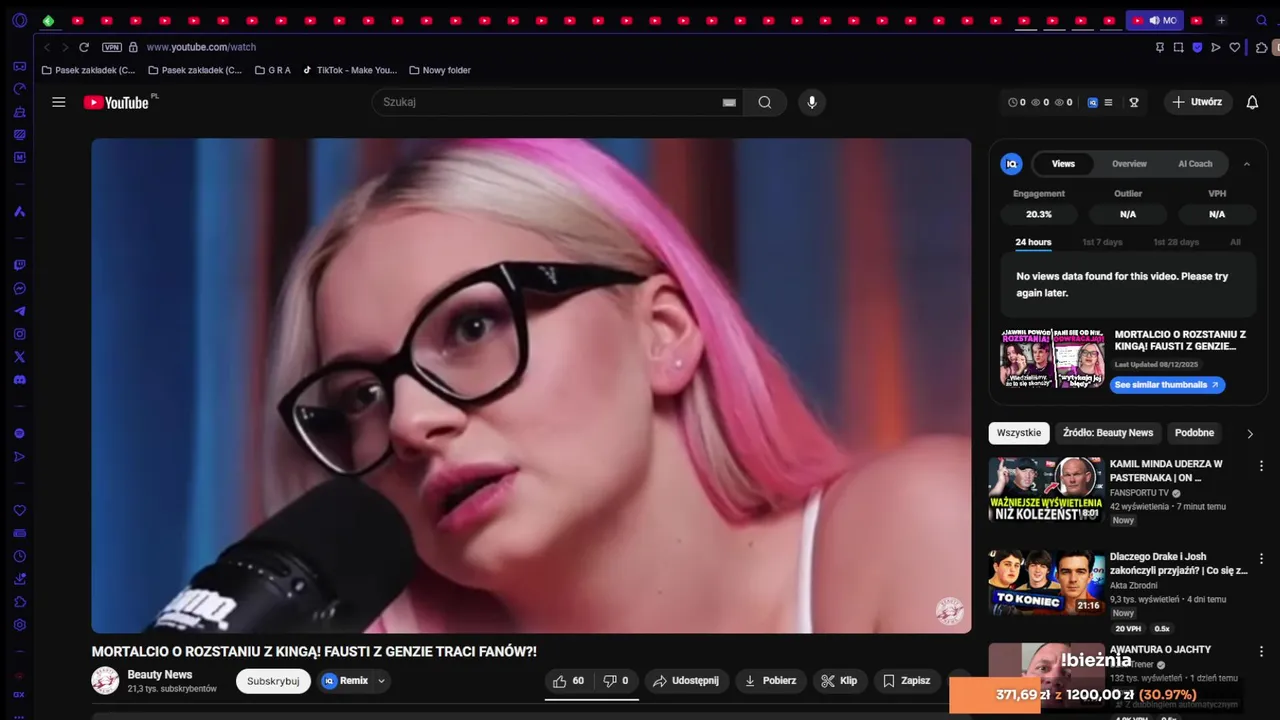Open the G R A bookmarks folder
This screenshot has width=1280, height=720.
273,70
